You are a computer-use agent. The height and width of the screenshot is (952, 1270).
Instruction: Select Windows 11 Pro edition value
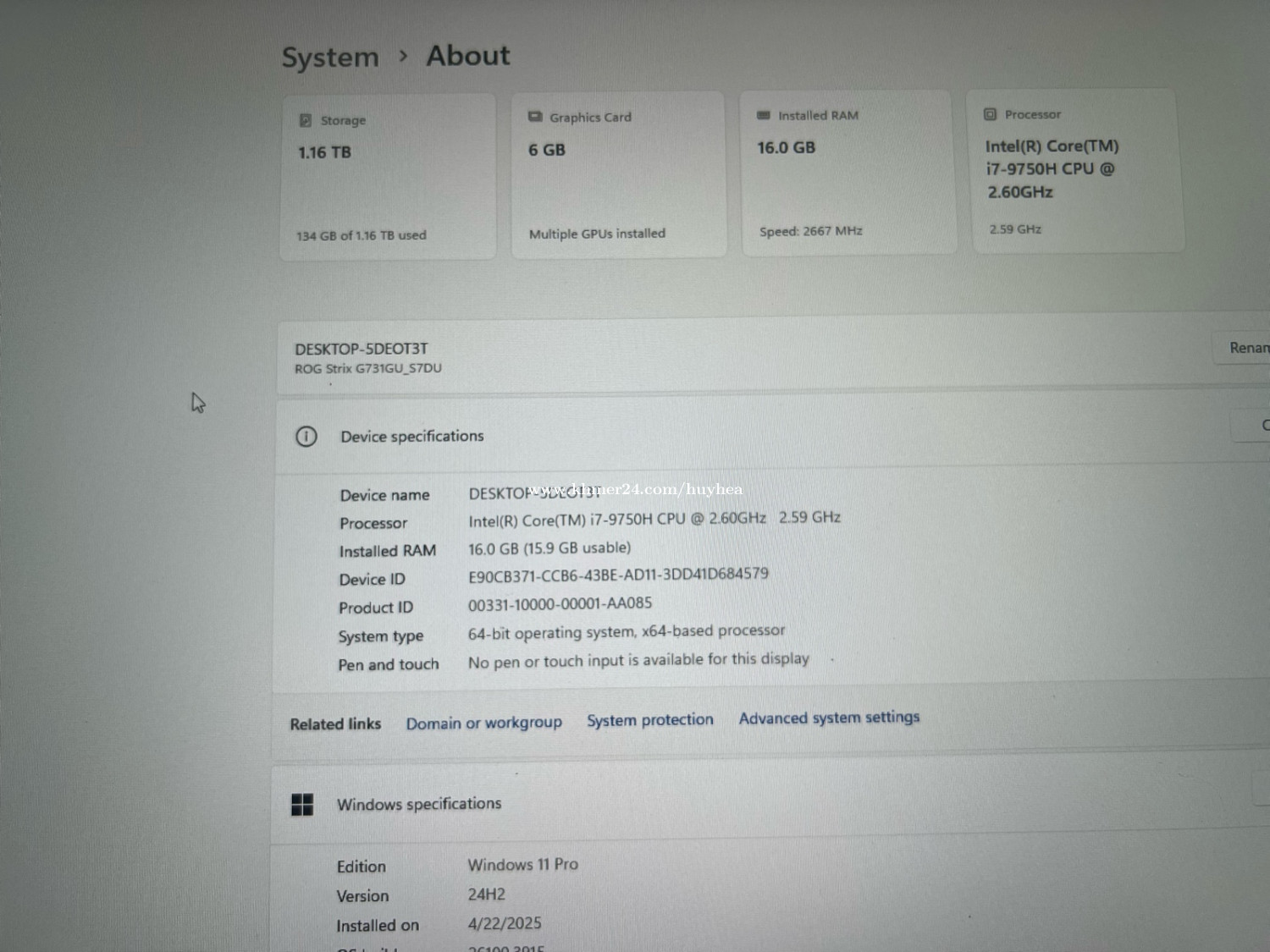[523, 865]
